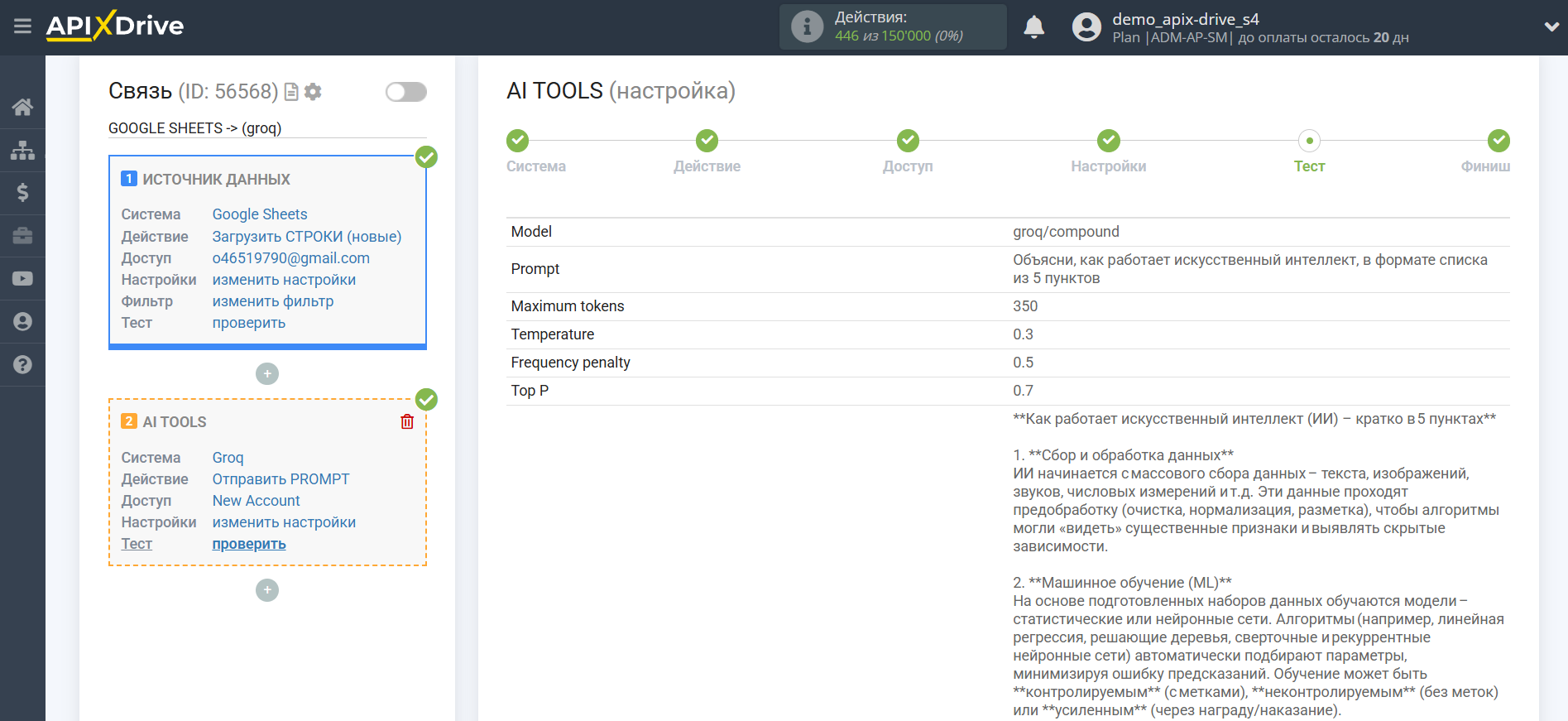Click the document icon next to connection ID
The width and height of the screenshot is (1568, 721).
point(291,92)
